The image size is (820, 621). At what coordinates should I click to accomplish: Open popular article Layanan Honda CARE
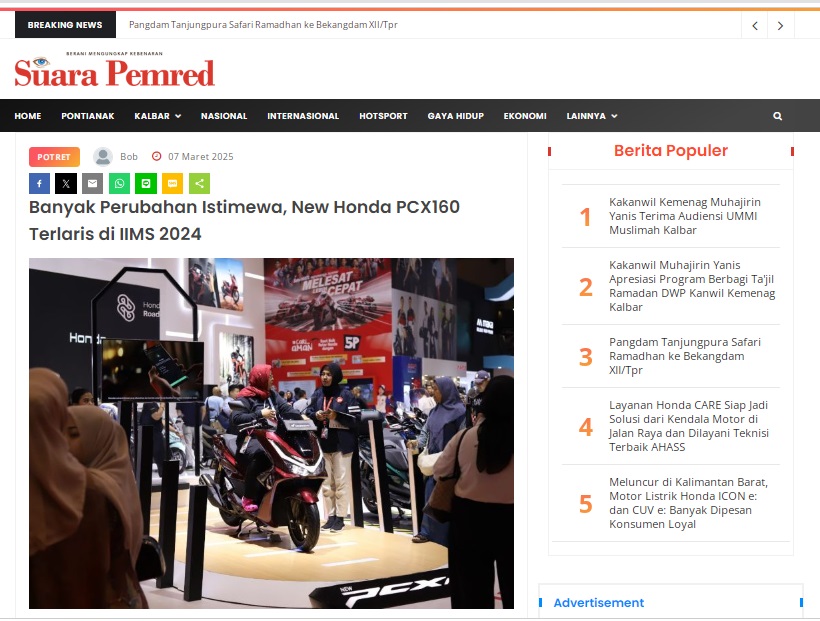pyautogui.click(x=689, y=426)
